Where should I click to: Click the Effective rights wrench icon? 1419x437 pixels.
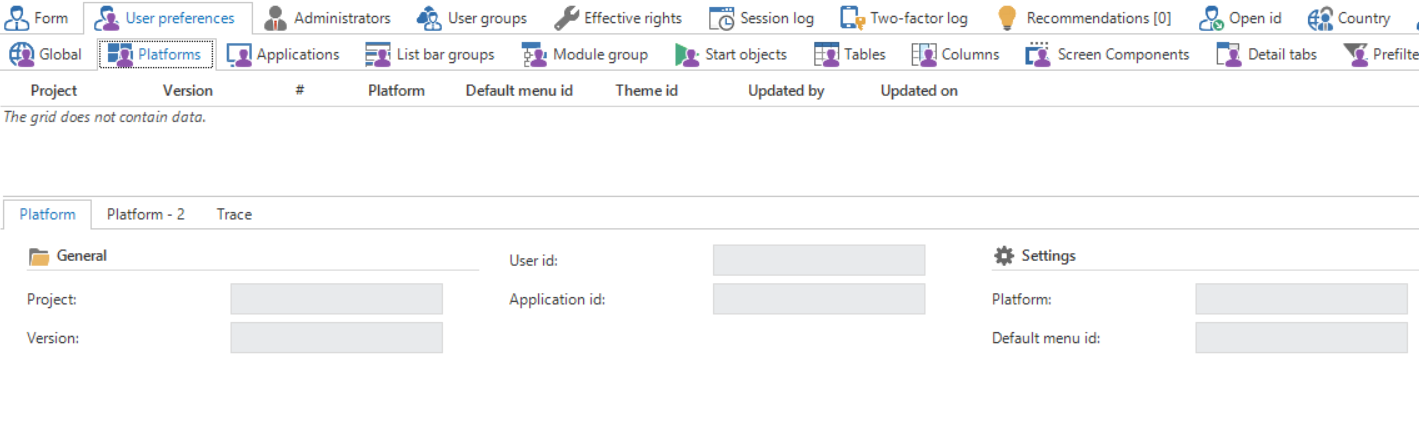click(566, 18)
